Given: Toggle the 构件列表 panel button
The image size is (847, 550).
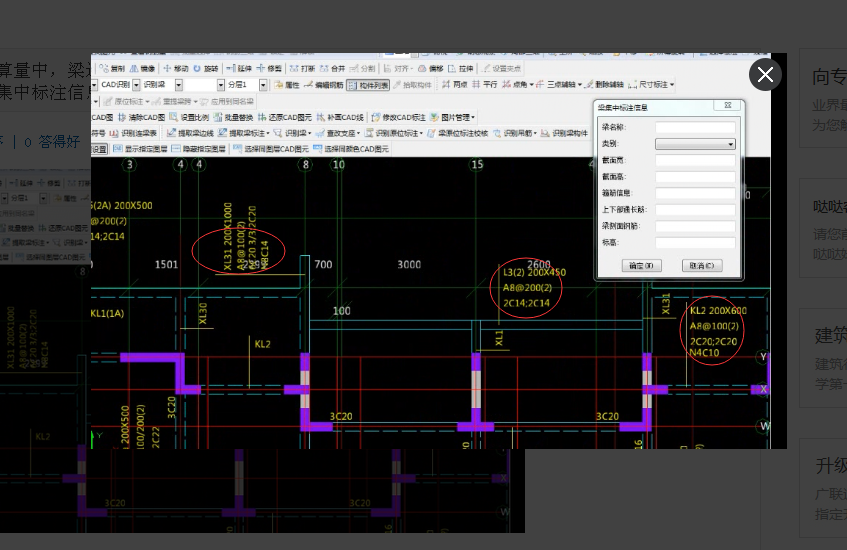Looking at the screenshot, I should point(369,85).
